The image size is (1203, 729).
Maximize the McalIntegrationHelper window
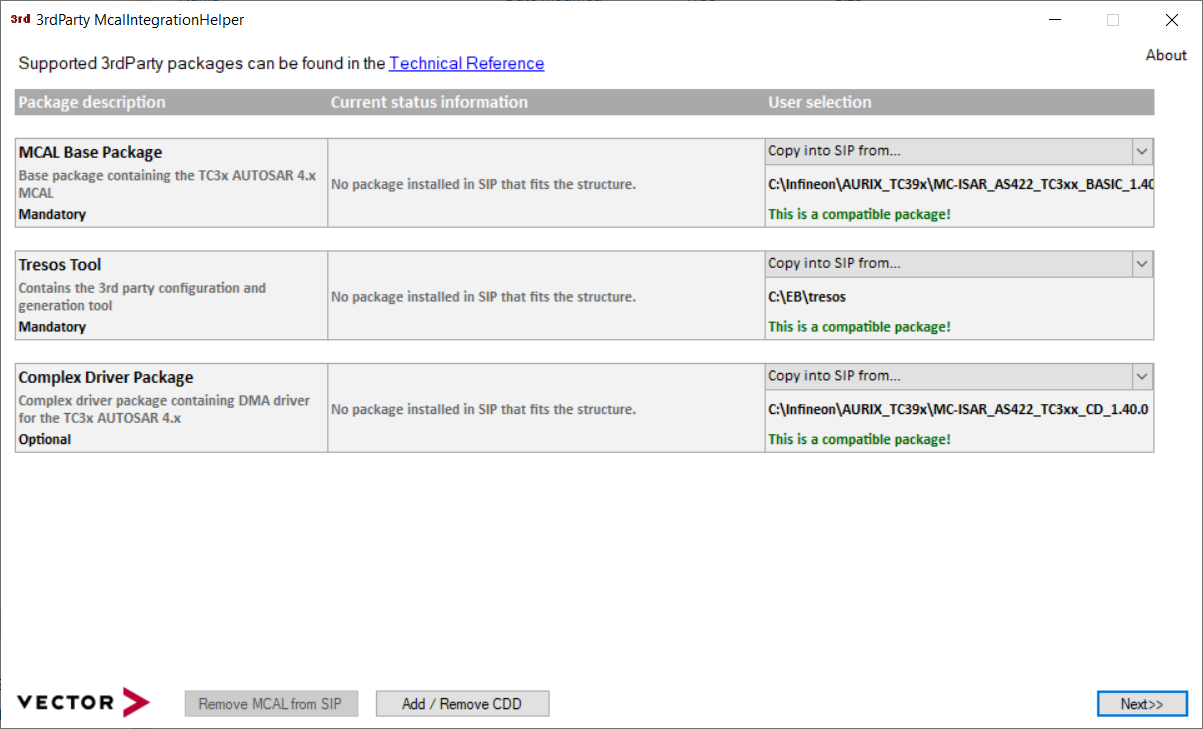click(x=1112, y=20)
